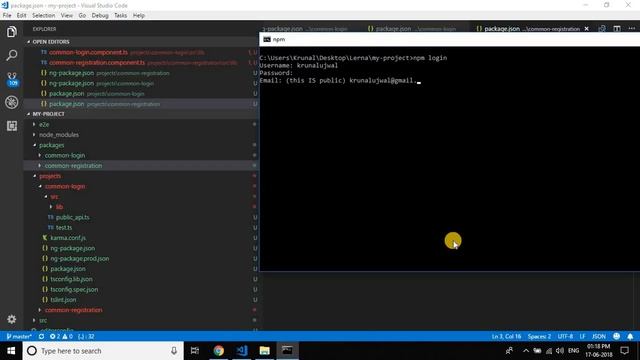The image size is (640, 360).
Task: Open the editor more actions ellipsis
Action: tap(632, 29)
